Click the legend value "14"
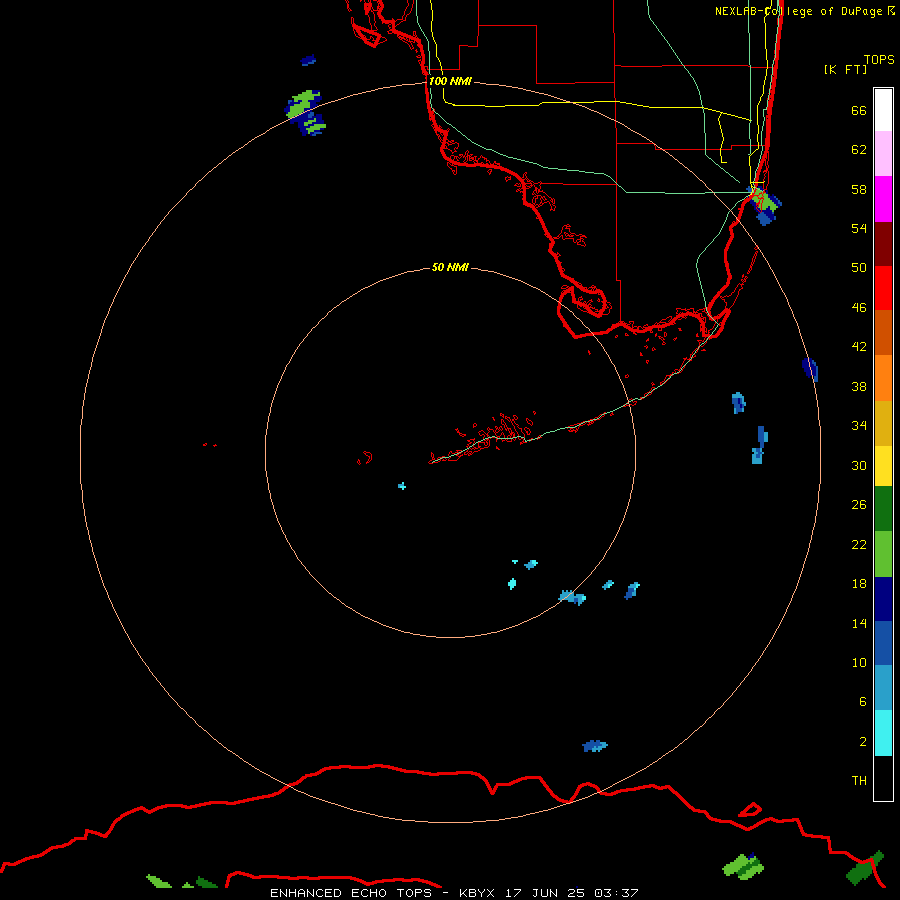 (x=859, y=623)
